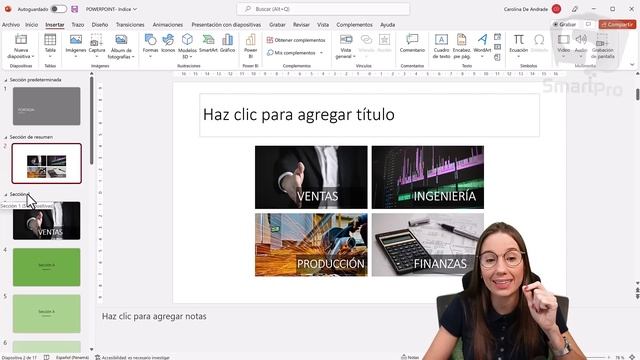Open the Transiciones tab
This screenshot has width=640, height=360.
130,24
